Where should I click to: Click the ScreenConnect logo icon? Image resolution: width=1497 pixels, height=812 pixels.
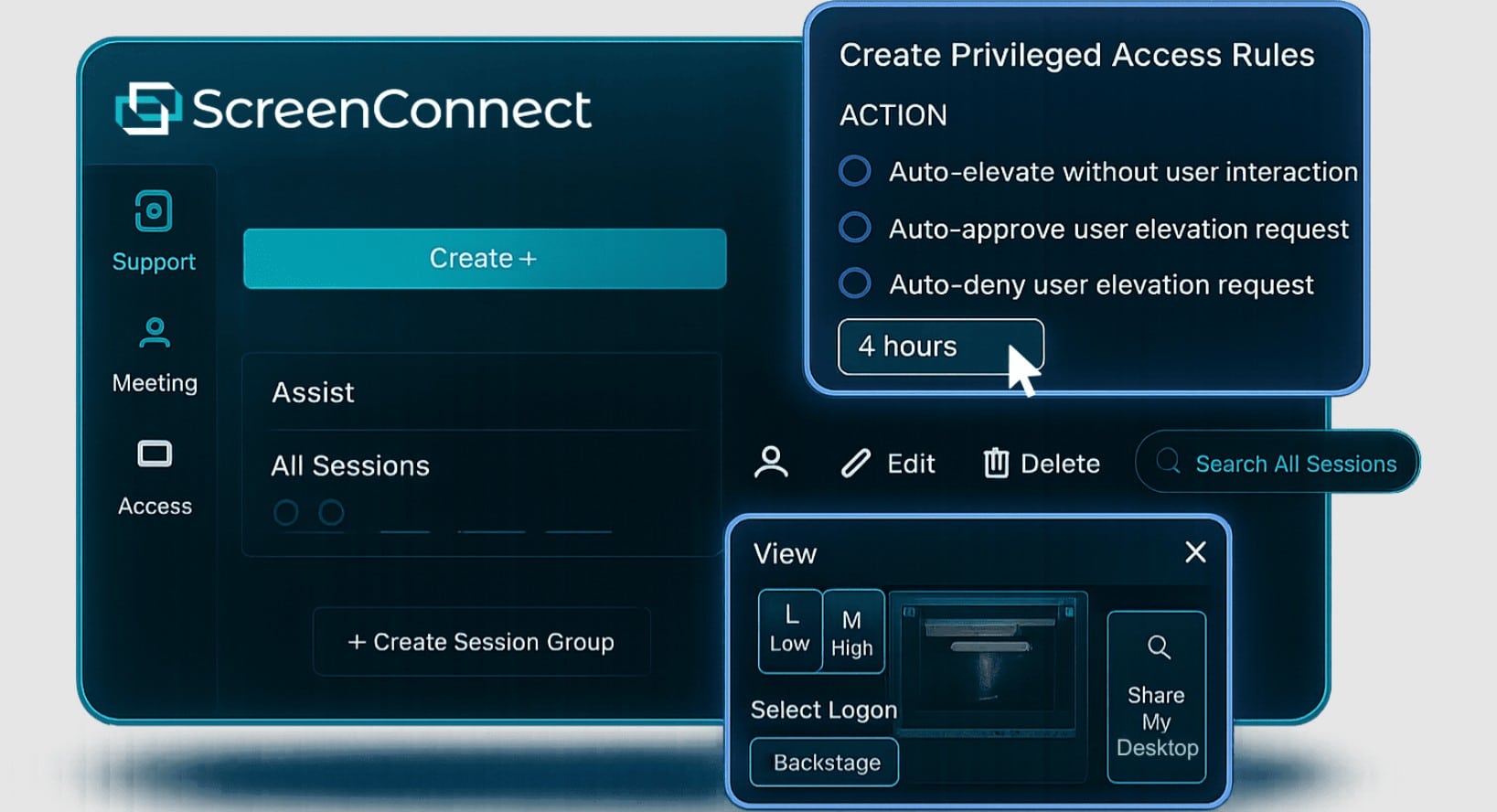[x=147, y=109]
